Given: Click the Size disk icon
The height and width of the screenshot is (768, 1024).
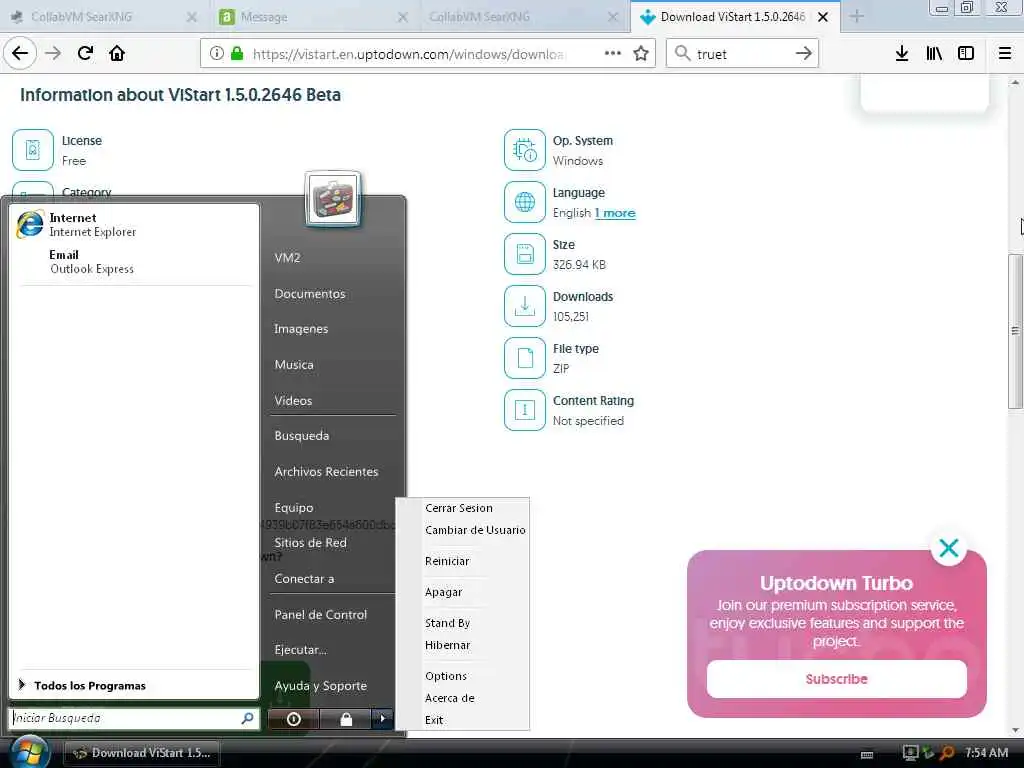Looking at the screenshot, I should coord(524,253).
